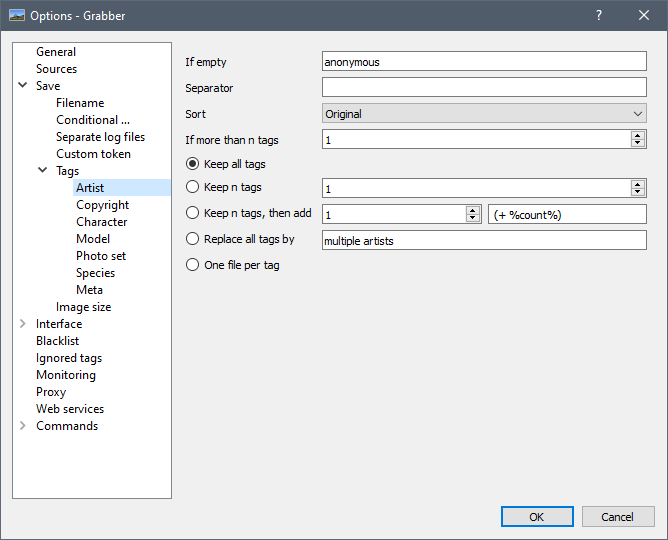Expand the Interface tree section
The height and width of the screenshot is (540, 668).
23,324
